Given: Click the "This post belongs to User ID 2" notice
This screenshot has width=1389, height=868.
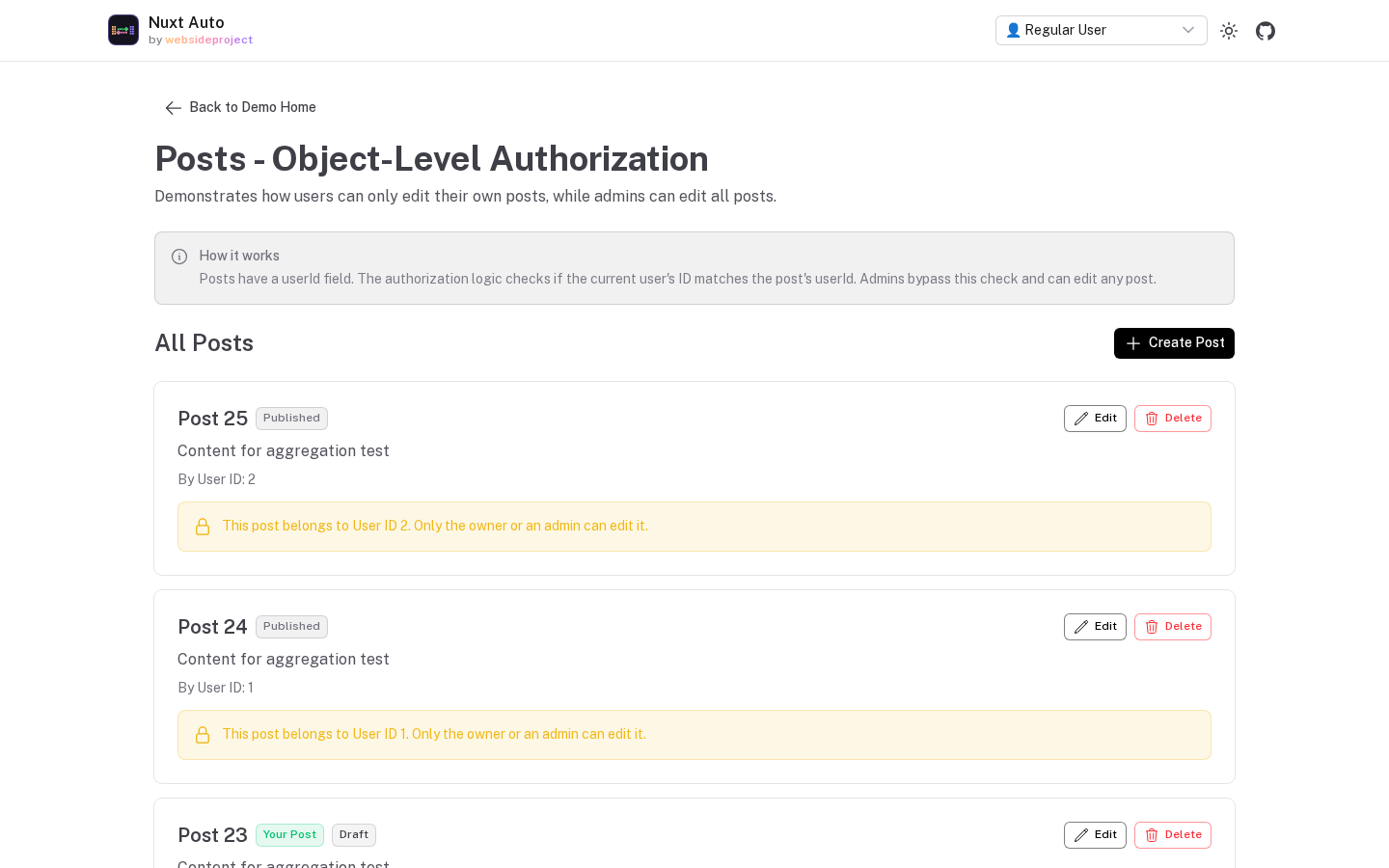Looking at the screenshot, I should coord(694,527).
